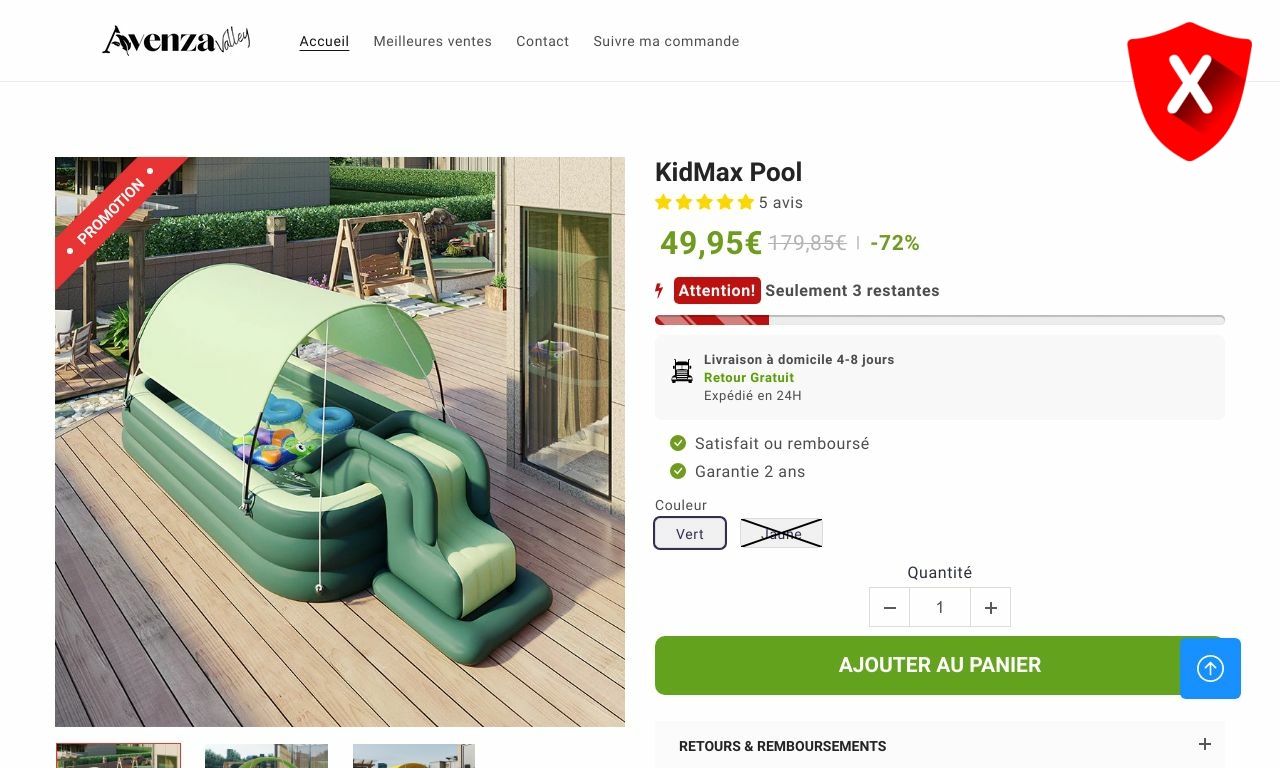Viewport: 1280px width, 768px height.
Task: Open the Accueil menu item
Action: click(324, 41)
